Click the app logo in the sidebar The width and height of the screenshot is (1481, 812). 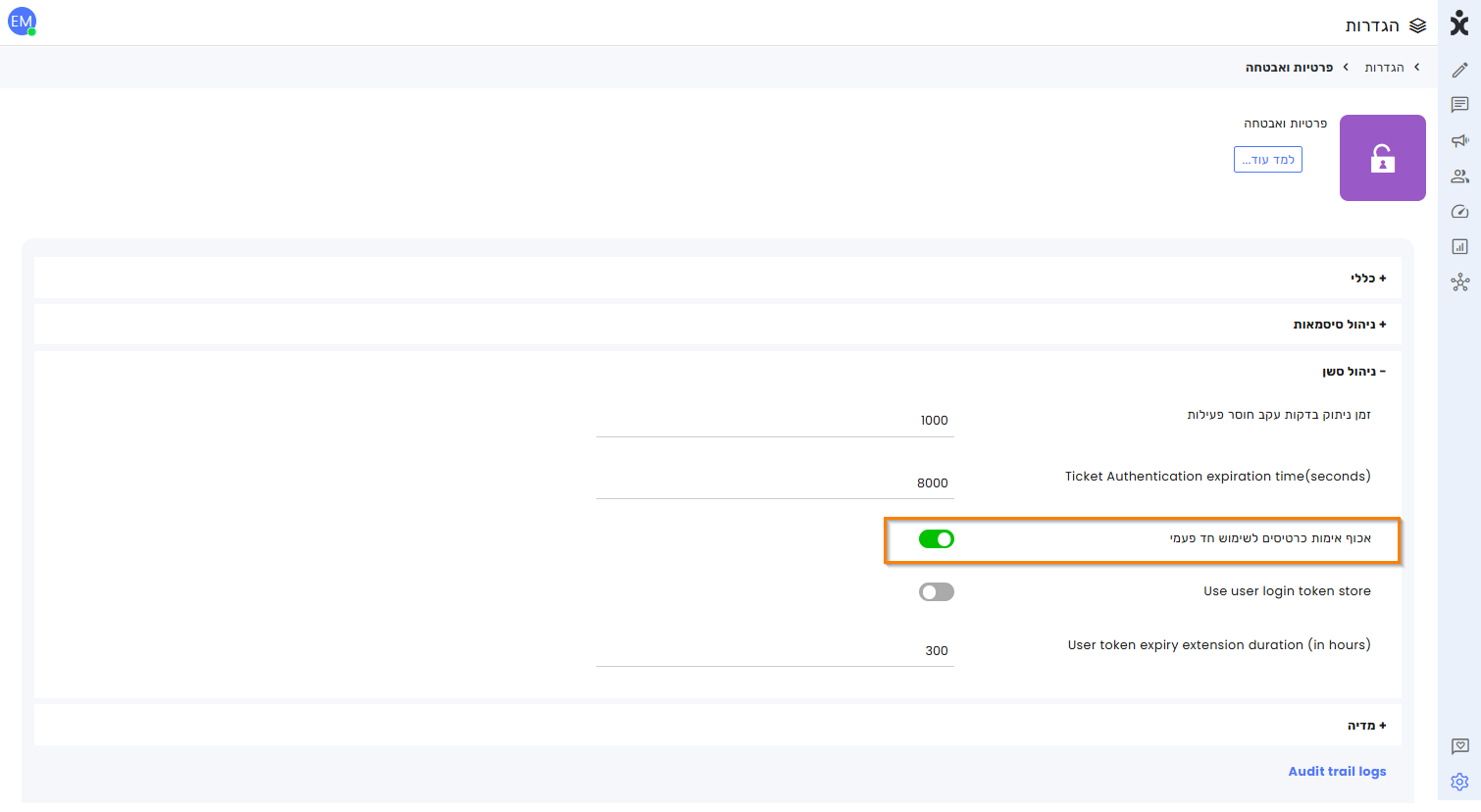1459,23
